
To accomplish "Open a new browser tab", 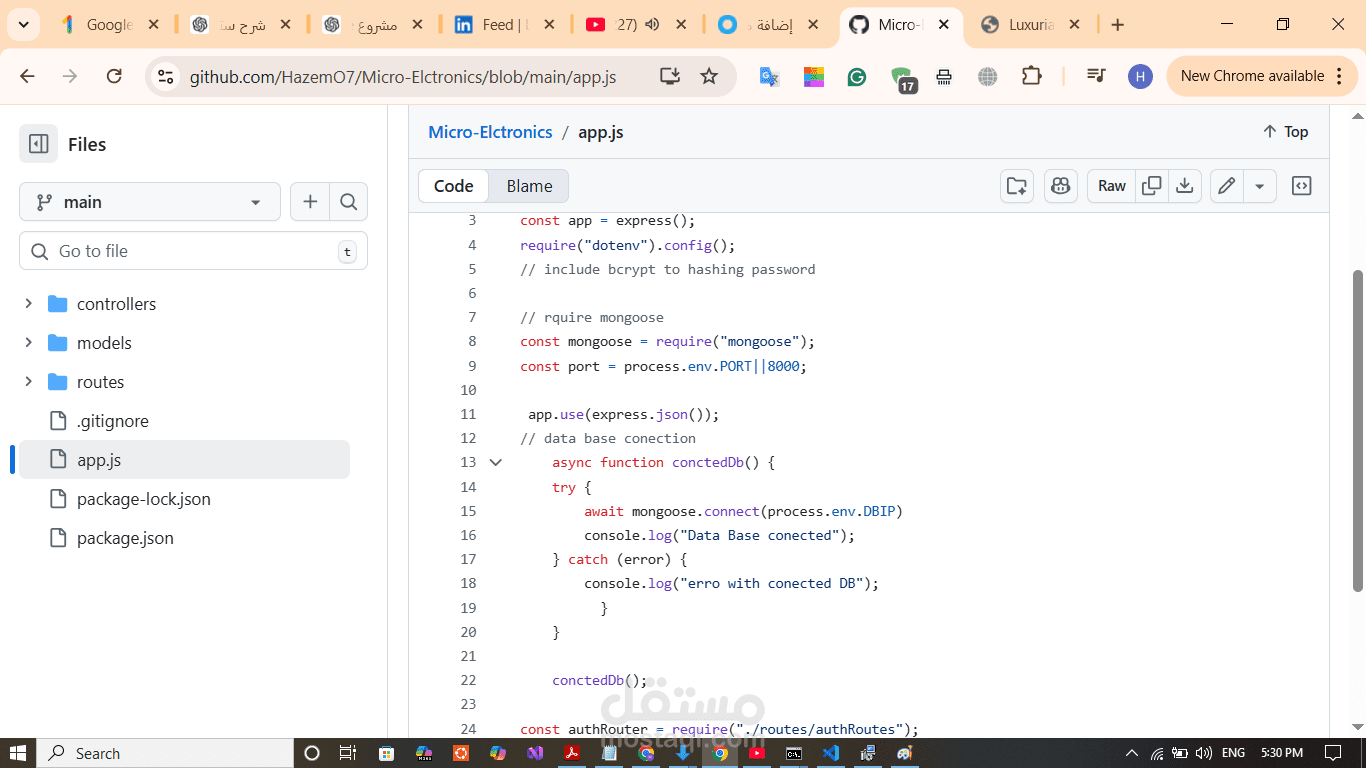I will coord(1118,25).
